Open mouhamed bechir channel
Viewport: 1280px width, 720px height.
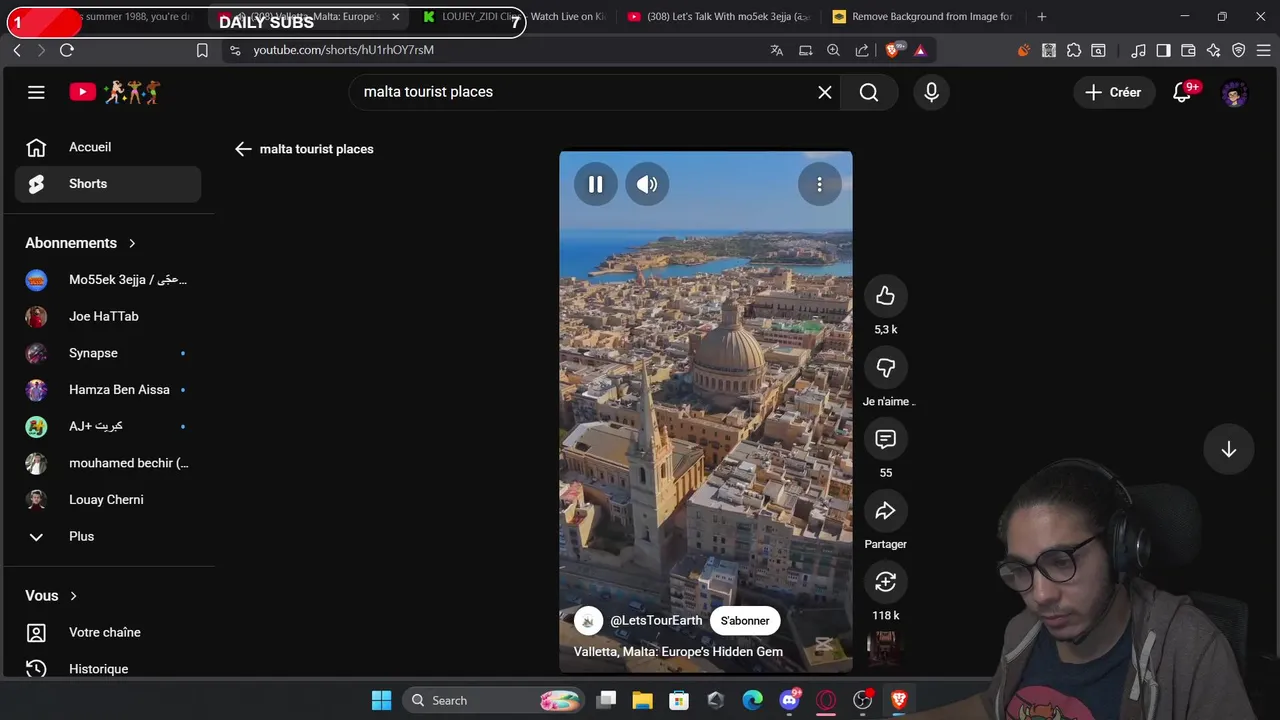click(108, 463)
